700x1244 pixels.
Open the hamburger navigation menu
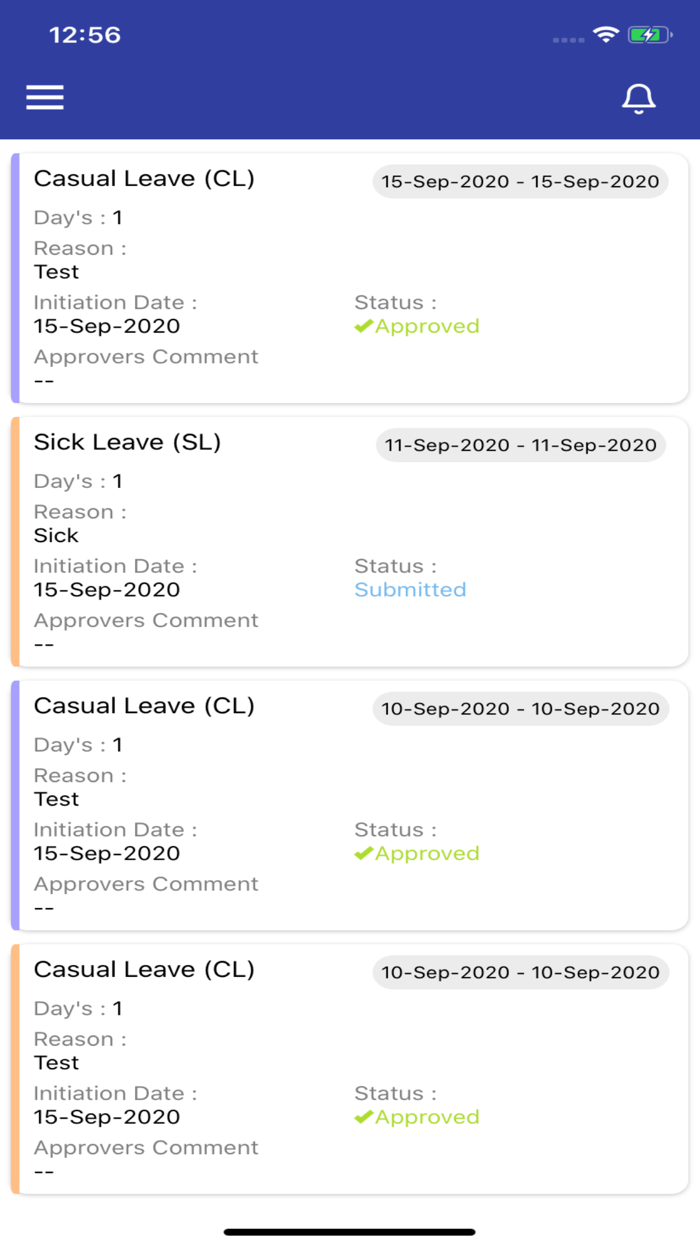point(45,97)
